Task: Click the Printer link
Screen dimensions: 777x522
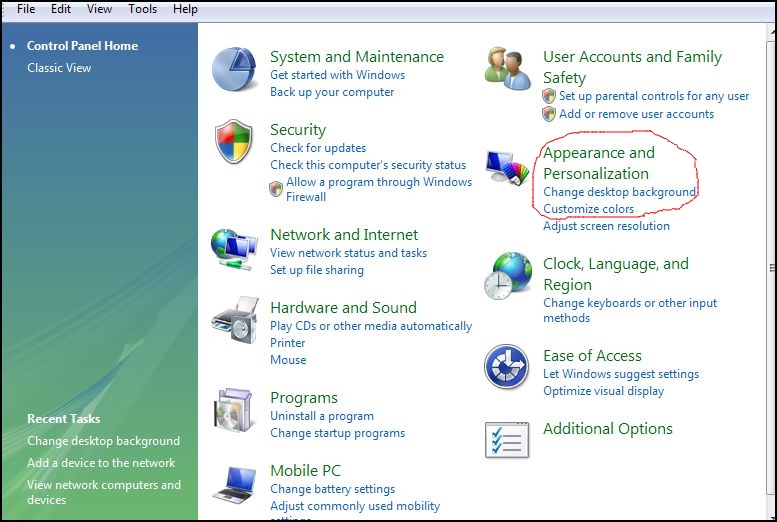Action: click(287, 343)
